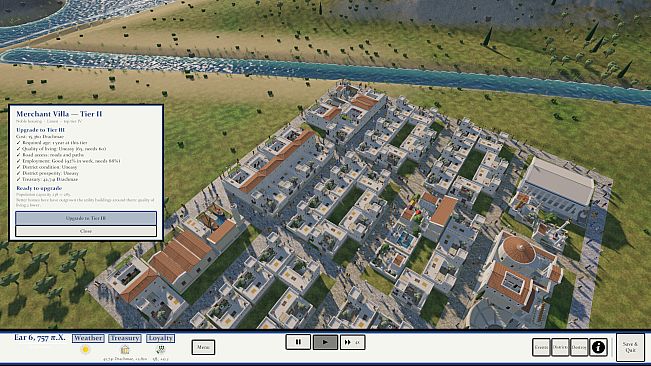Click the date text 'Ear 6, 757 π.Χ.'
This screenshot has width=651, height=366.
[x=40, y=337]
